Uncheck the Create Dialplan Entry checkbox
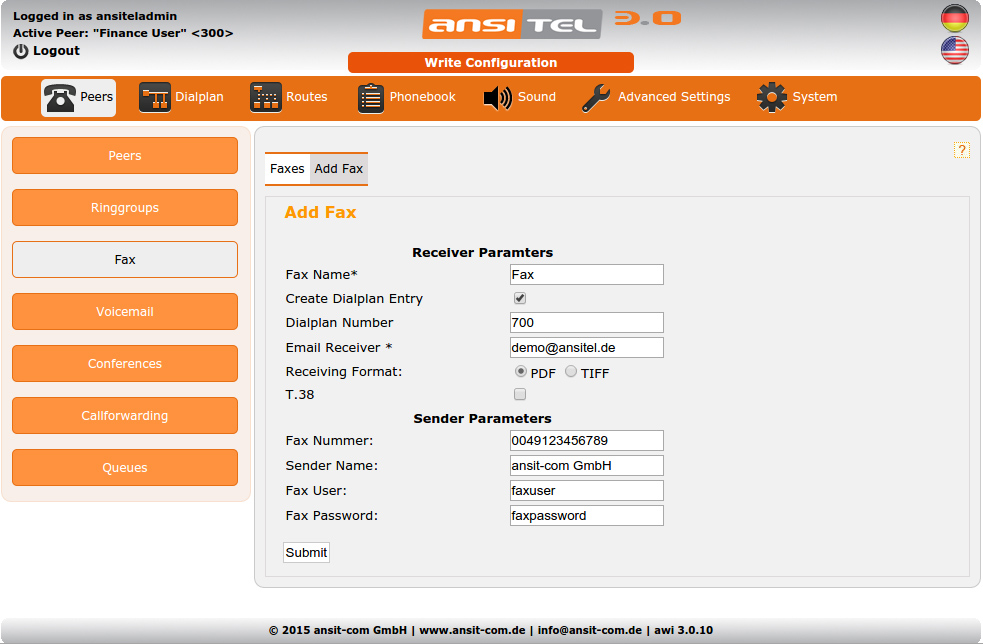 519,297
